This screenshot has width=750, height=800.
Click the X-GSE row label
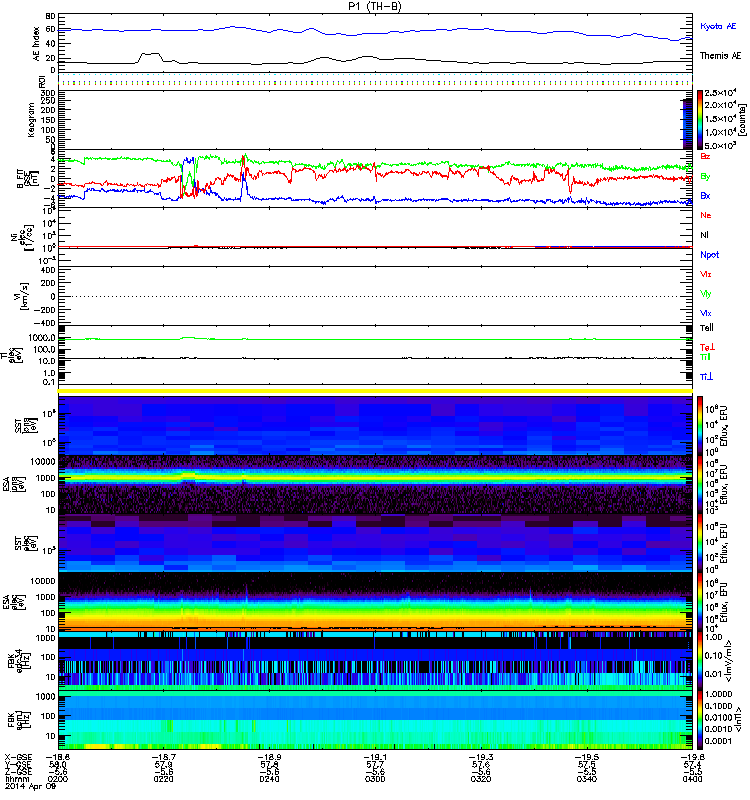(x=18, y=758)
